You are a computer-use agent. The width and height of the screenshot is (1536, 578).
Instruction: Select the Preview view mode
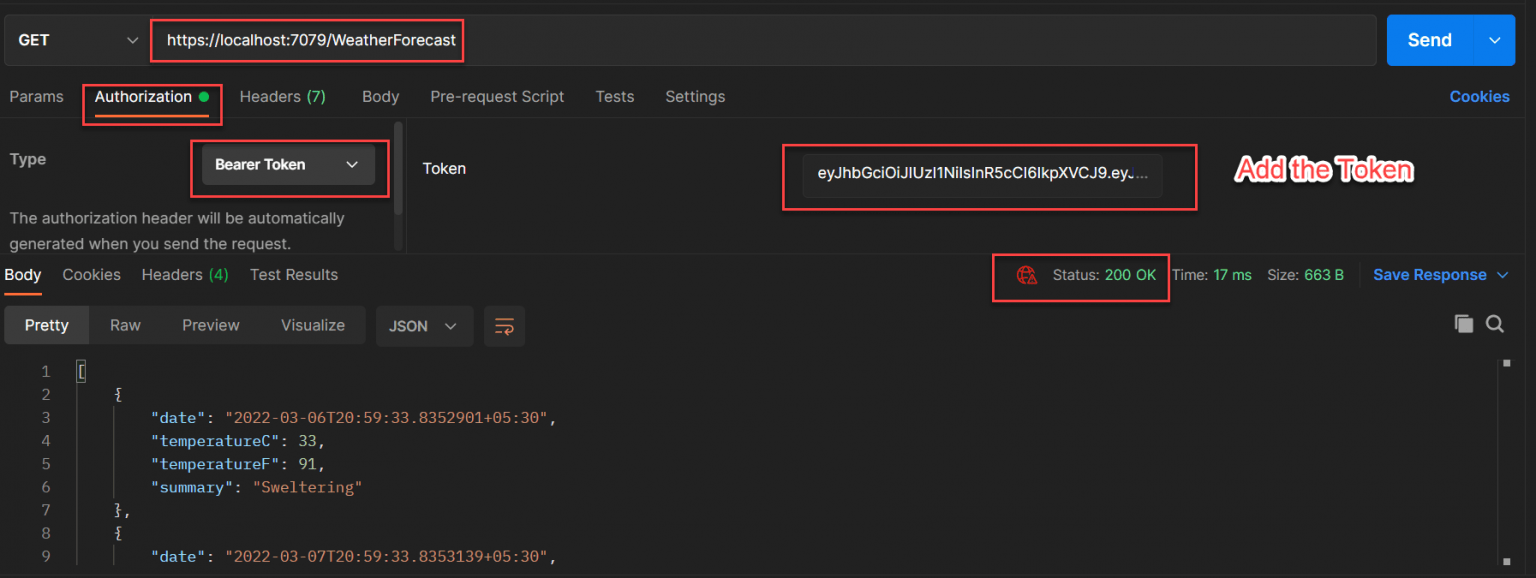pyautogui.click(x=211, y=325)
